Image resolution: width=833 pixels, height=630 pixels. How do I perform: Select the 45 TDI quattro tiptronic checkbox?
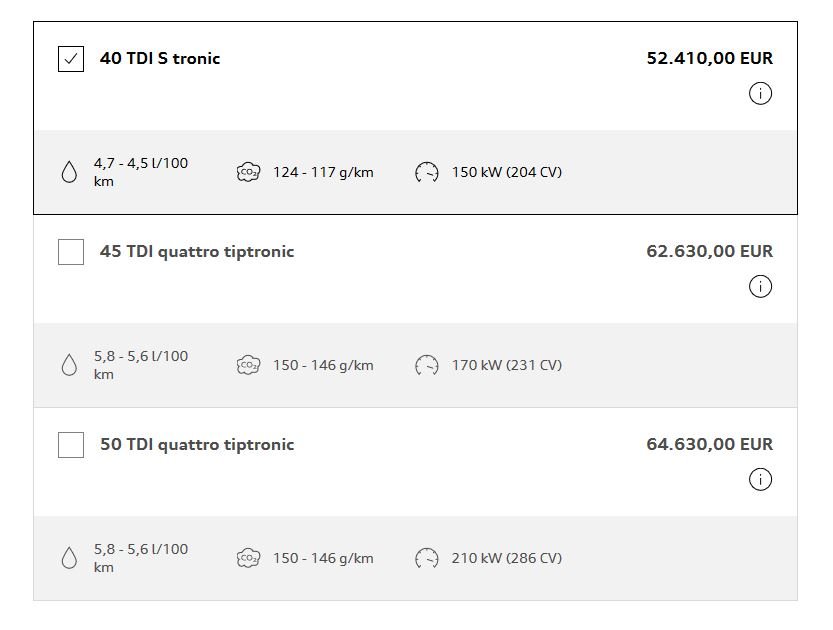coord(71,252)
